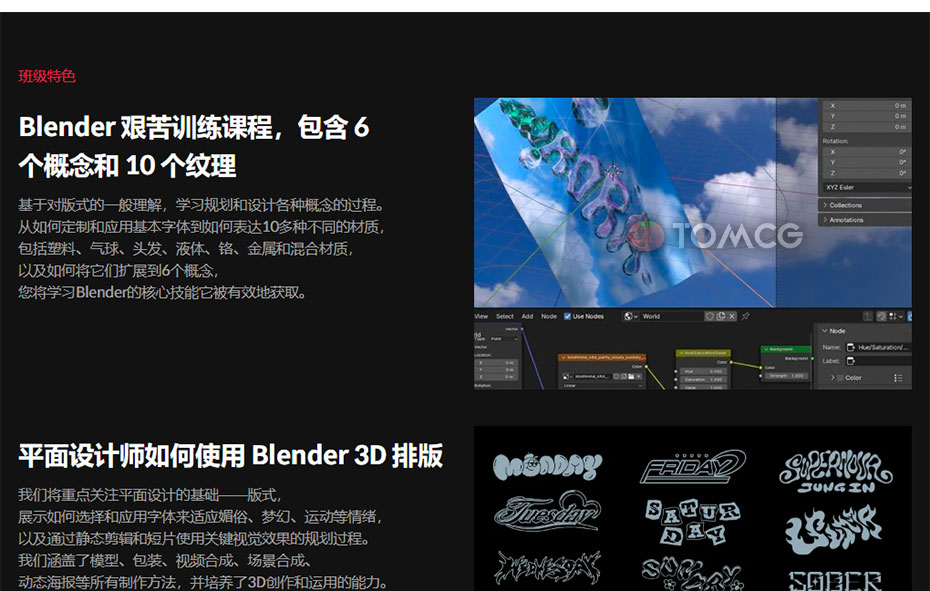Unlink image with X in texture node
The height and width of the screenshot is (591, 930).
(x=639, y=376)
